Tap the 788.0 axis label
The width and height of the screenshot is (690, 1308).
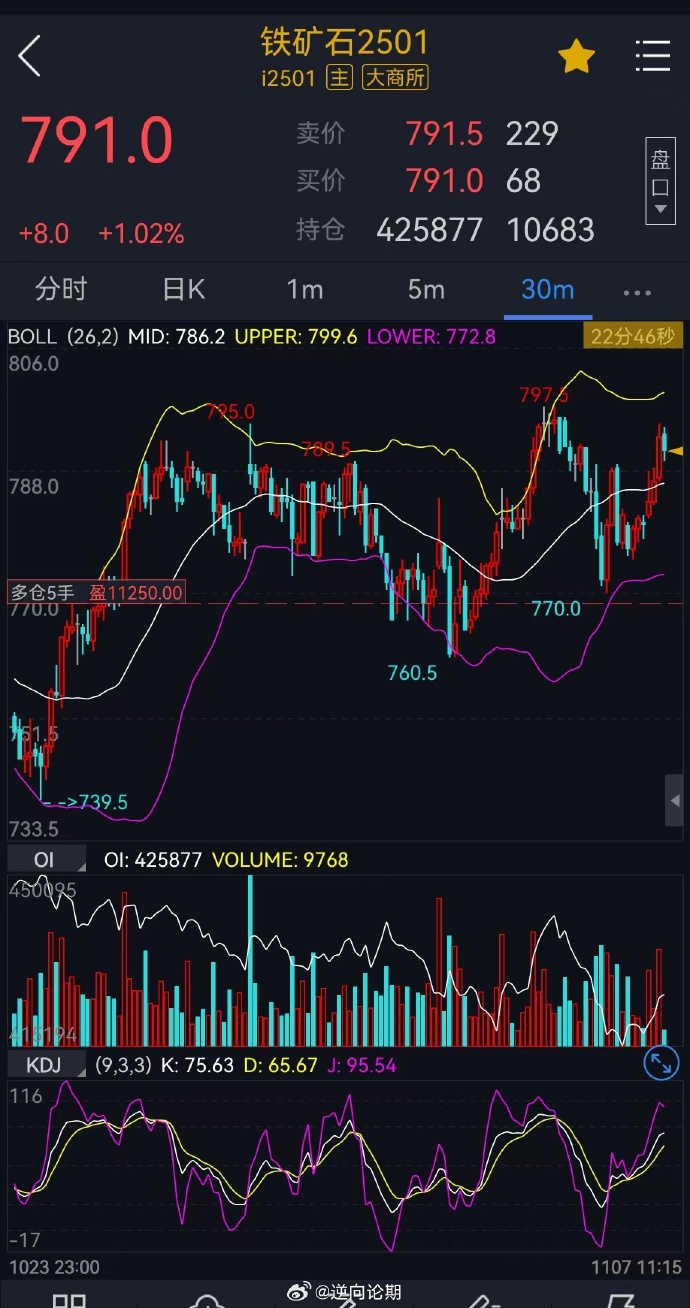click(x=34, y=487)
